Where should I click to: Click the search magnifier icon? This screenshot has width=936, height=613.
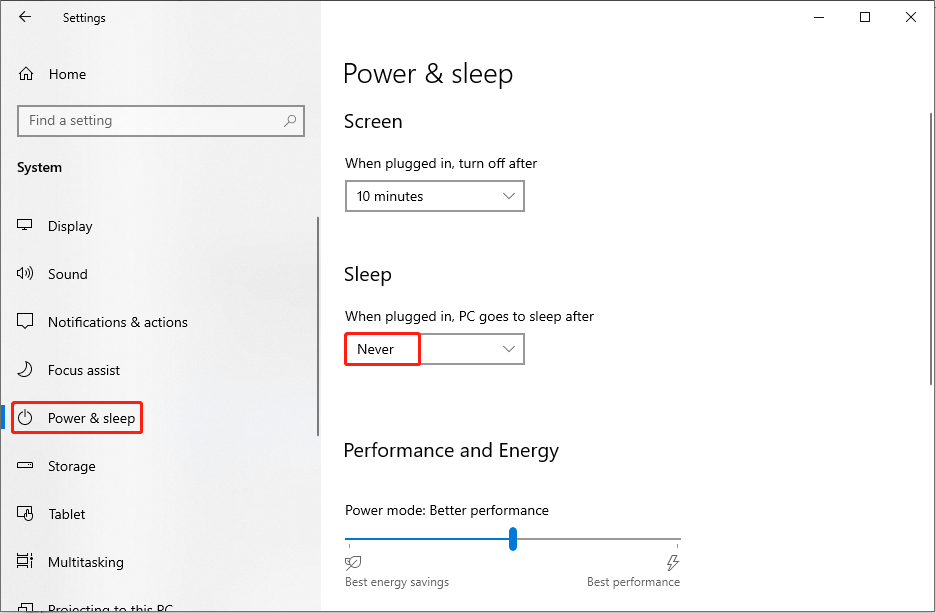tap(290, 120)
